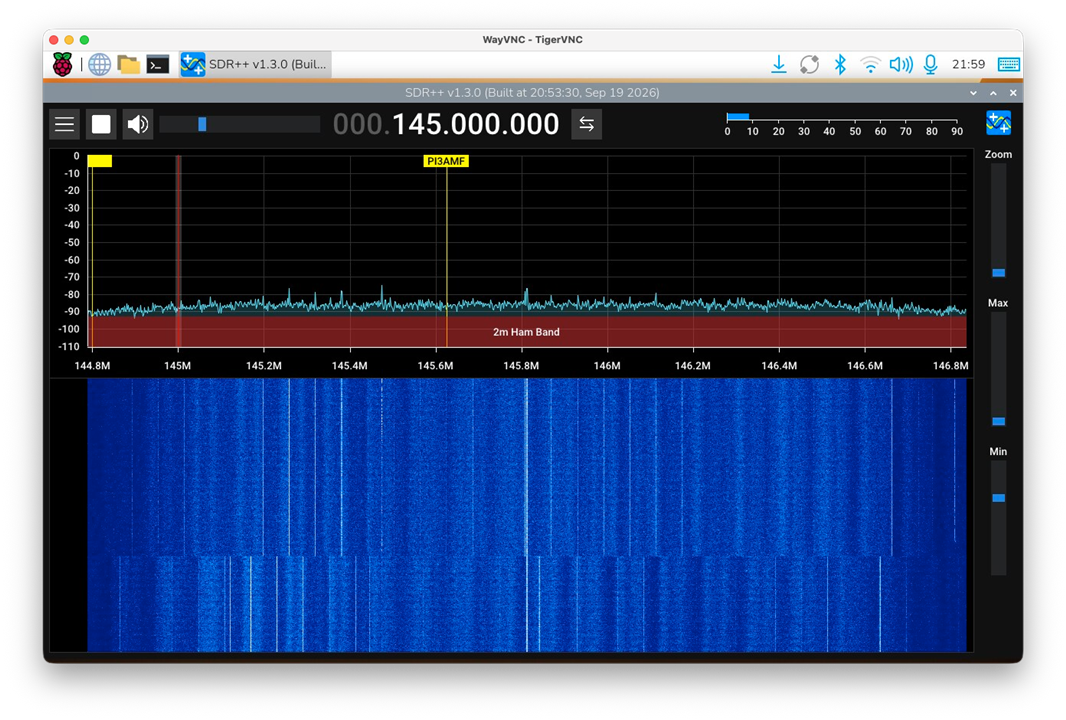Viewport: 1066px width, 720px height.
Task: Open the Wi-Fi network tray menu
Action: [x=870, y=65]
